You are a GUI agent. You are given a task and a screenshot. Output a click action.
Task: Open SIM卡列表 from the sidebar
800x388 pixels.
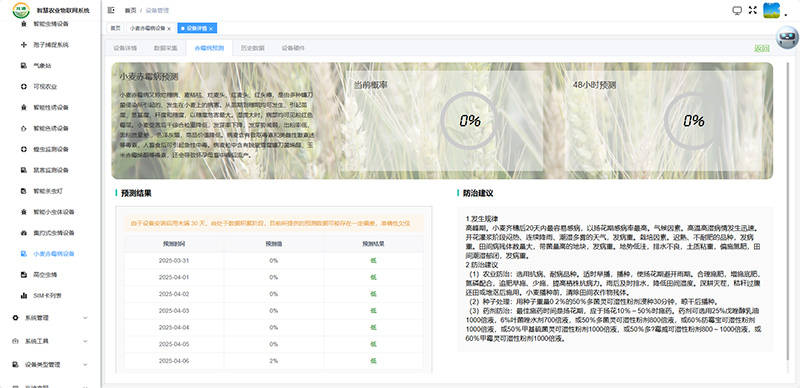click(47, 296)
